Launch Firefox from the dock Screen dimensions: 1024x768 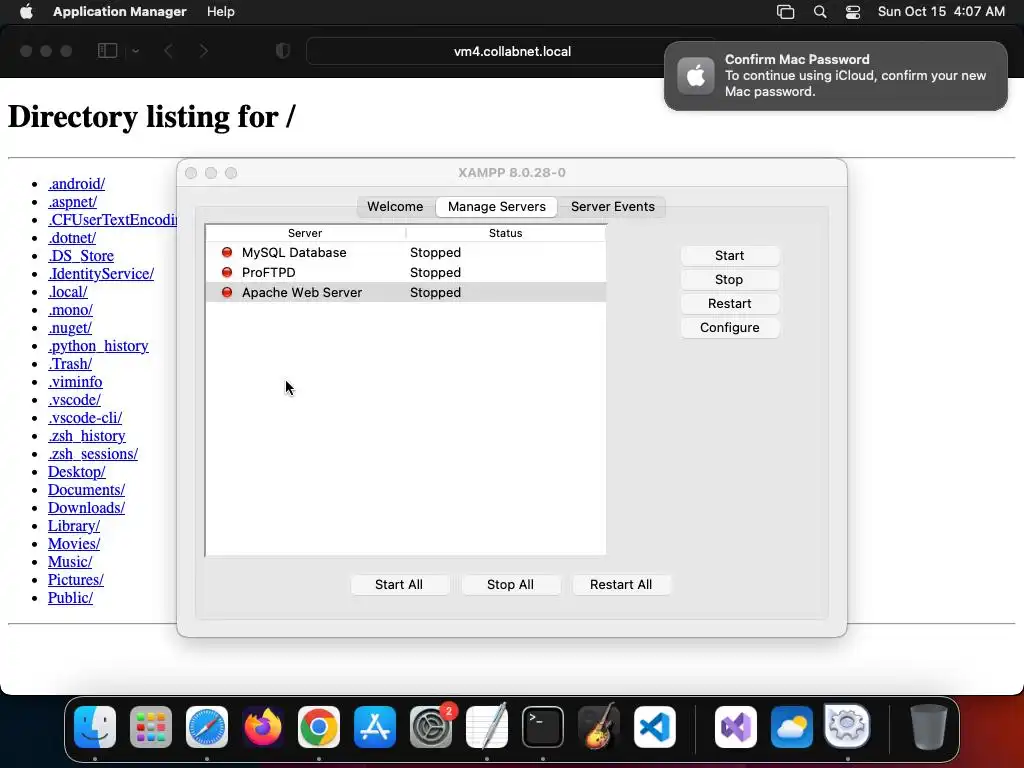pos(263,727)
